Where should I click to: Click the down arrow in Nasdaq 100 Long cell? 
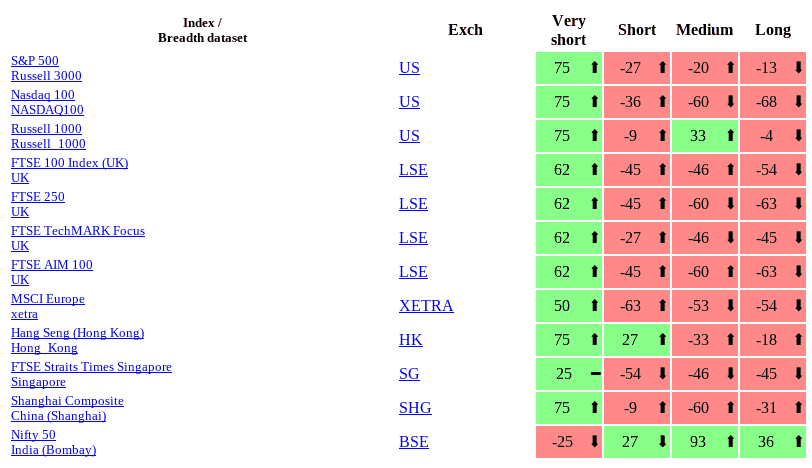click(x=798, y=102)
